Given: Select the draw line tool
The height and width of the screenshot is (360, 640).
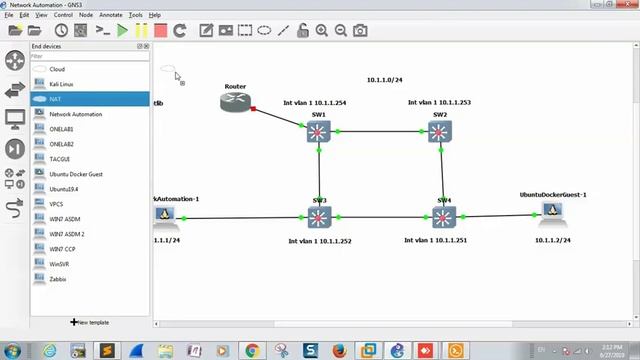Looking at the screenshot, I should pos(283,30).
